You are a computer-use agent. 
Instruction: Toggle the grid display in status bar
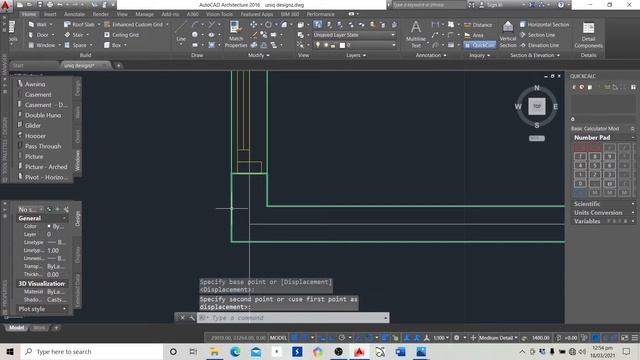294,338
